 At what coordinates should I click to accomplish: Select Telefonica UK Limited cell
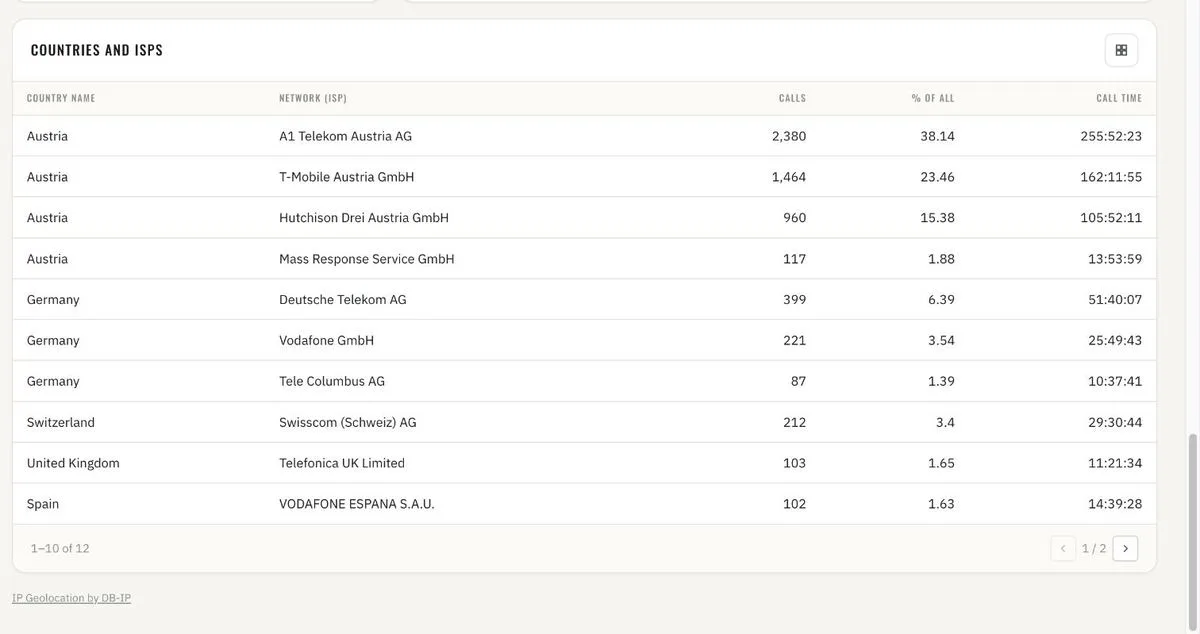point(342,464)
